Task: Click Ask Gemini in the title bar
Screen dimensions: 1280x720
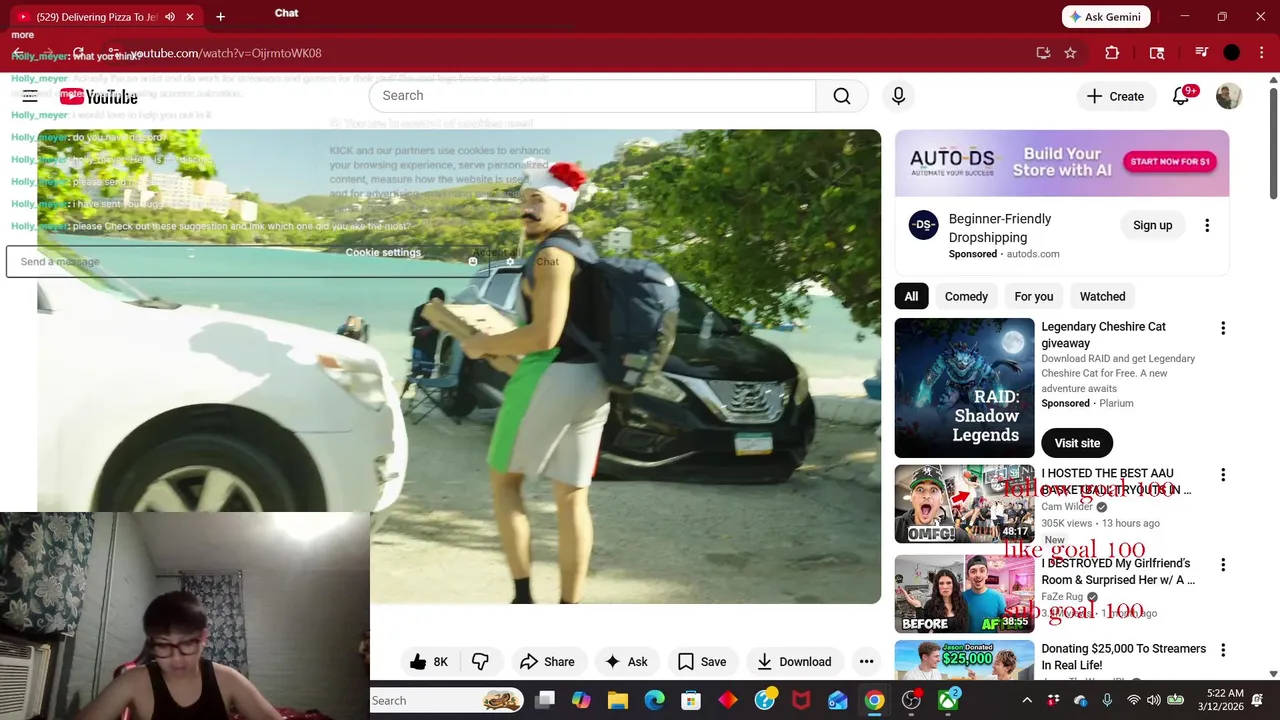Action: (x=1106, y=17)
